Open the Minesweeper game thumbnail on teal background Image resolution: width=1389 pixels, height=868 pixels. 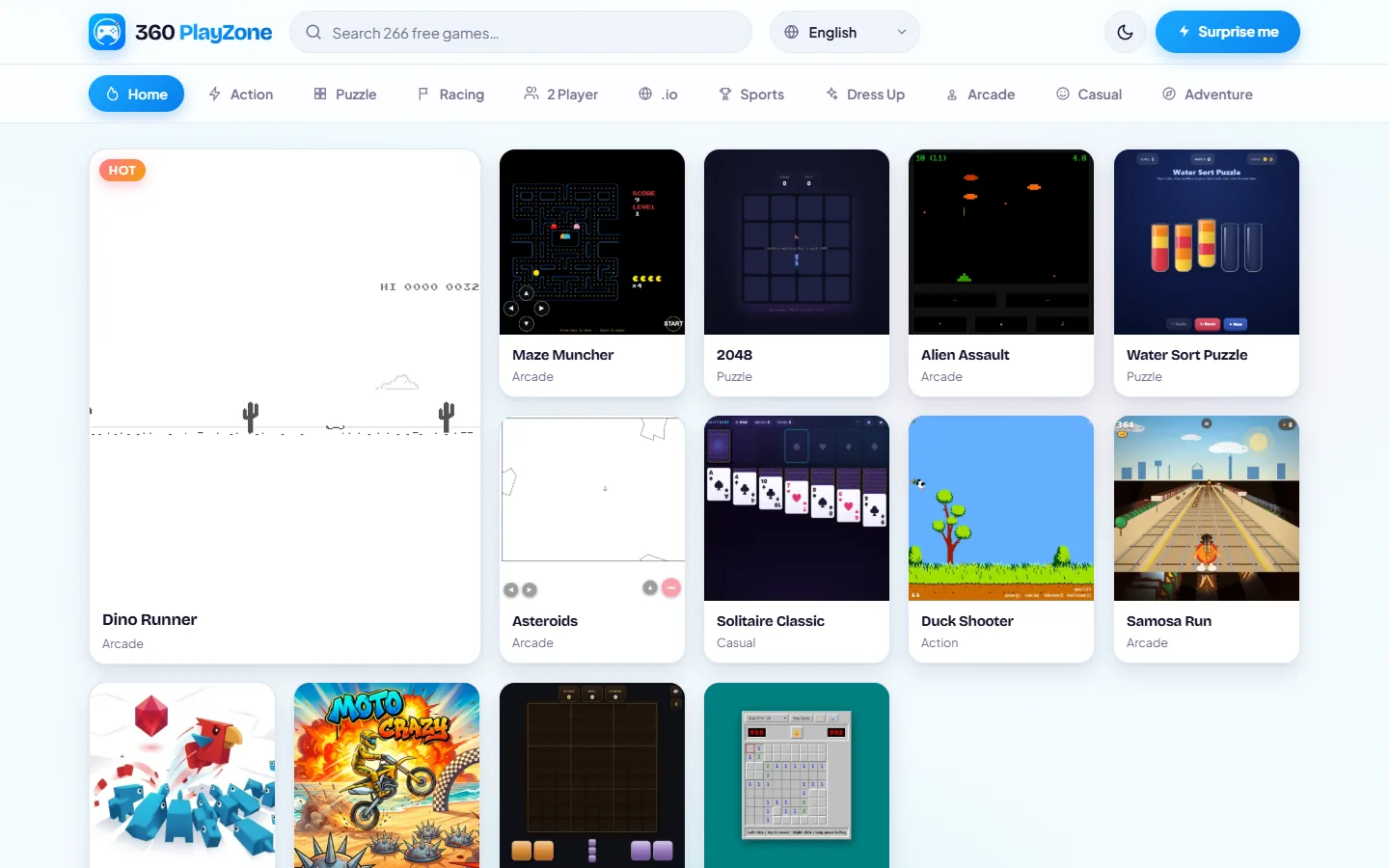pos(797,775)
